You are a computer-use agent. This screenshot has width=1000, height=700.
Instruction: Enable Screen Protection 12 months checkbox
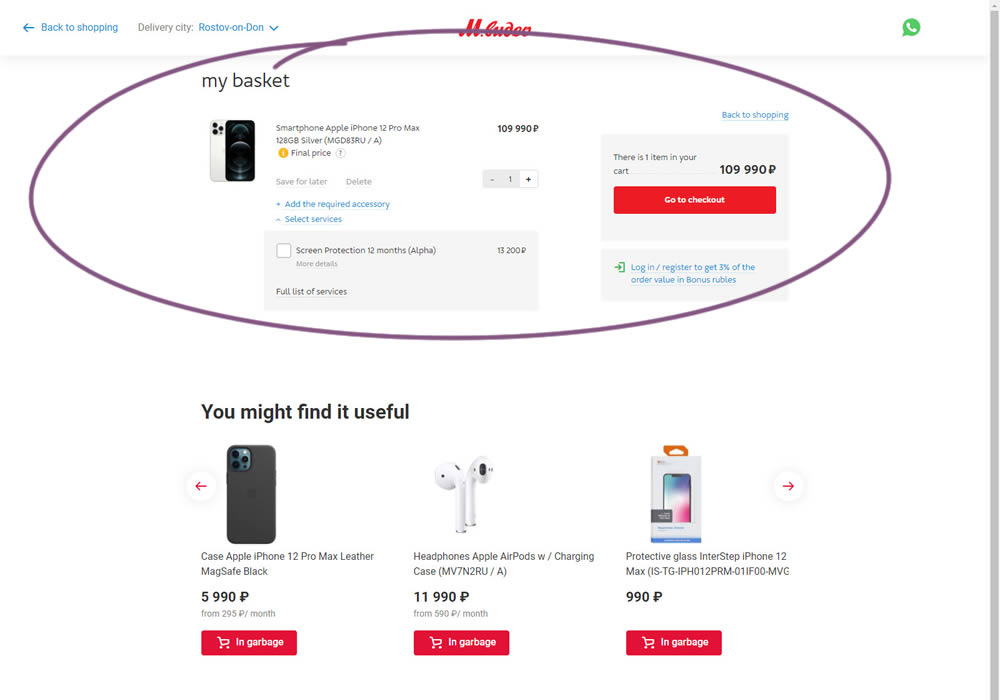coord(284,250)
